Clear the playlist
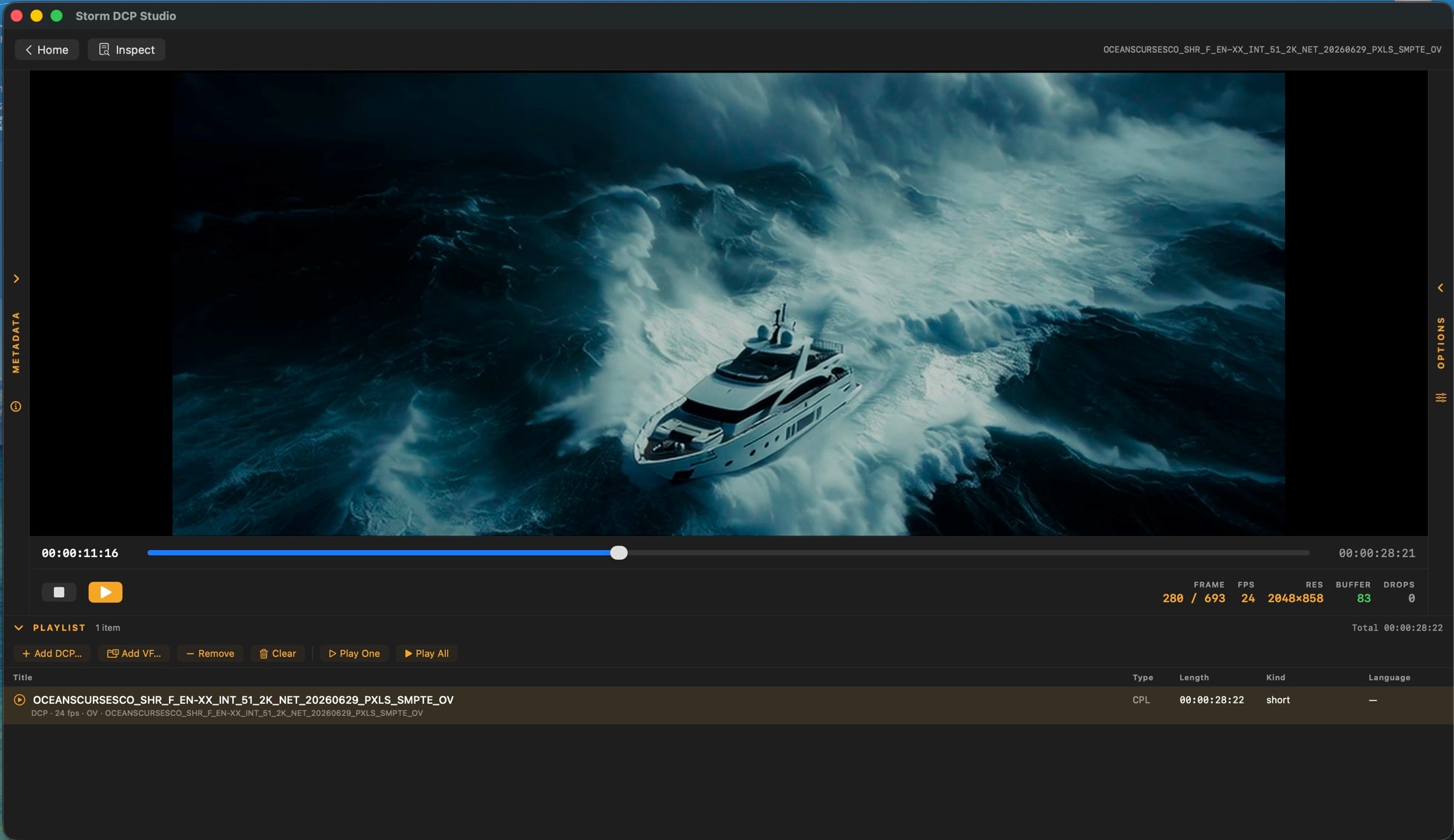The height and width of the screenshot is (840, 1454). pyautogui.click(x=278, y=653)
